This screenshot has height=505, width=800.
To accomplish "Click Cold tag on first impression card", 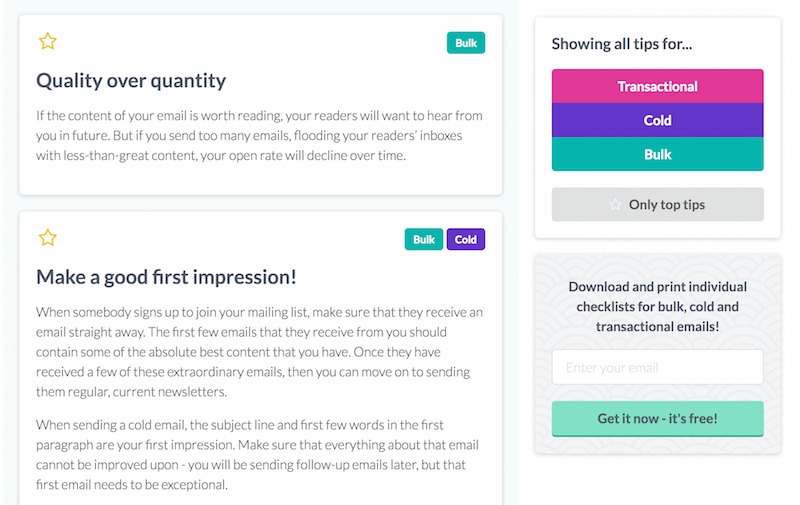I will coord(466,239).
